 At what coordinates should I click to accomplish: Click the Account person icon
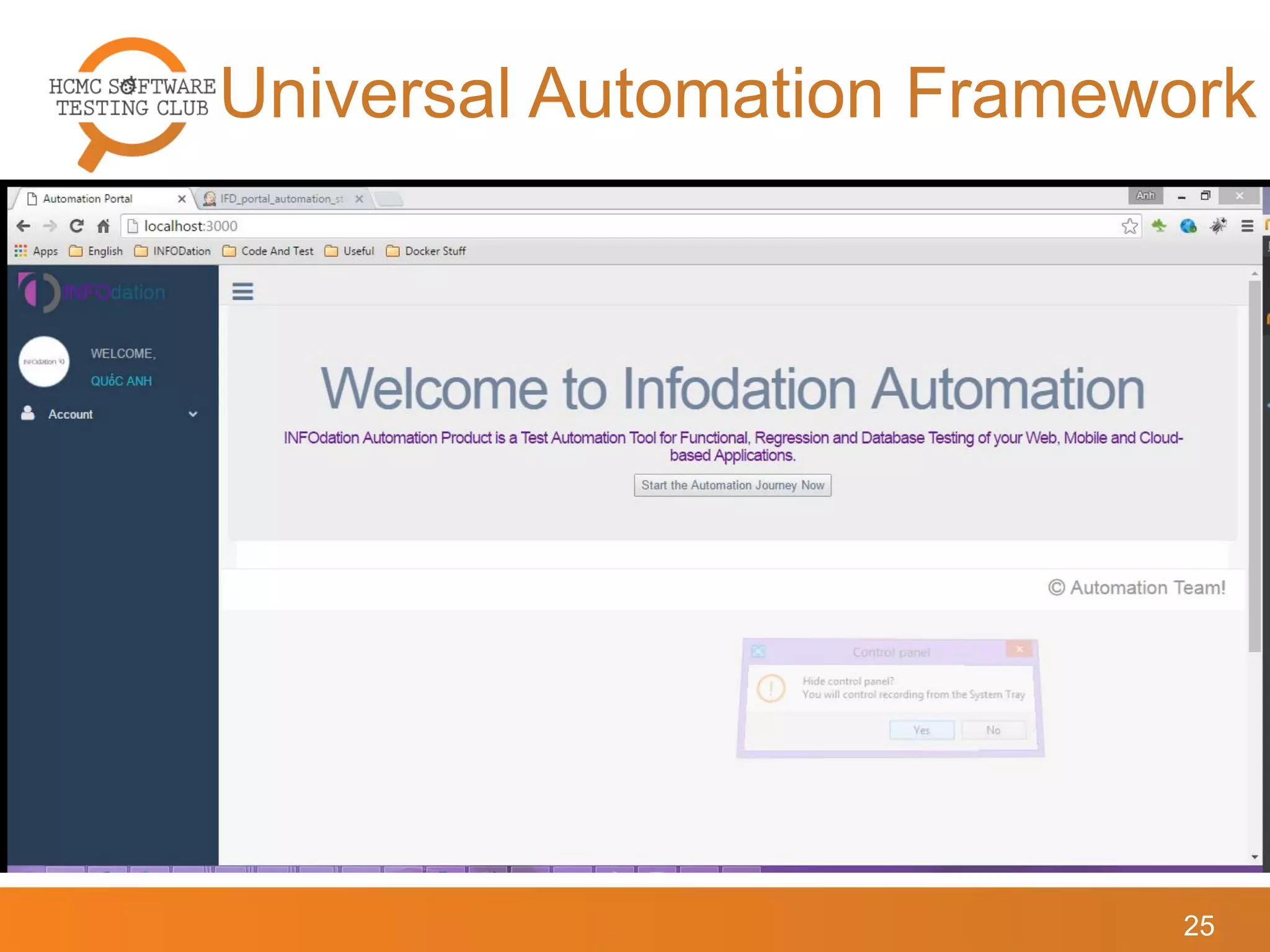pos(28,413)
